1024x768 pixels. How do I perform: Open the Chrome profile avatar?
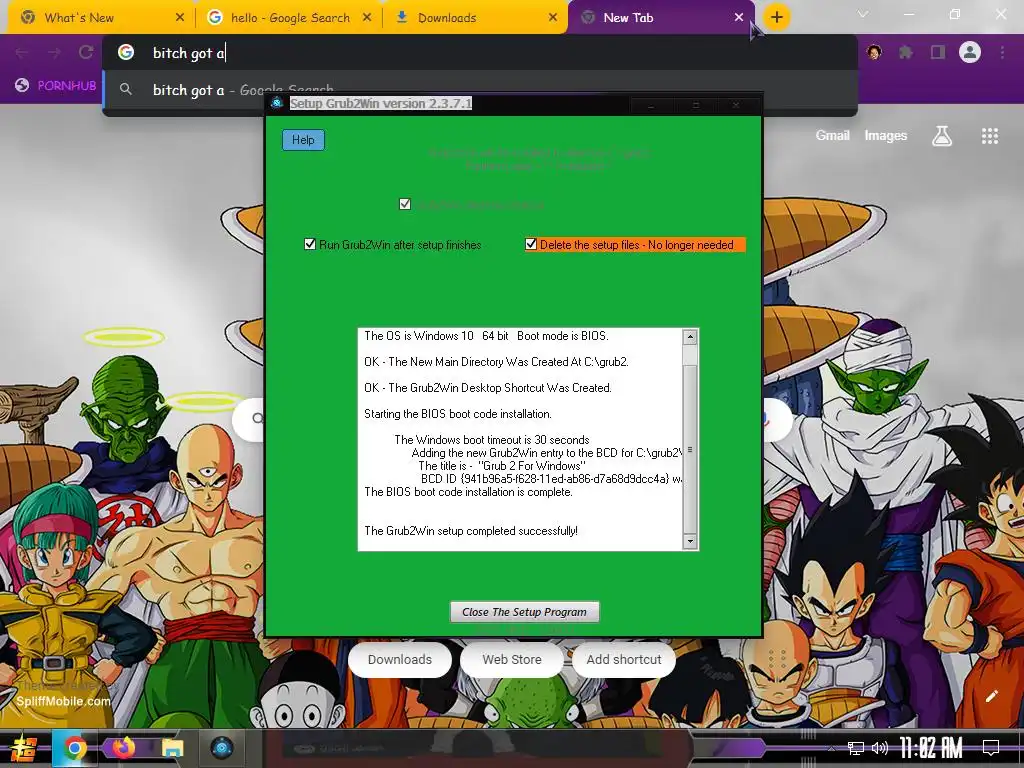pyautogui.click(x=970, y=52)
